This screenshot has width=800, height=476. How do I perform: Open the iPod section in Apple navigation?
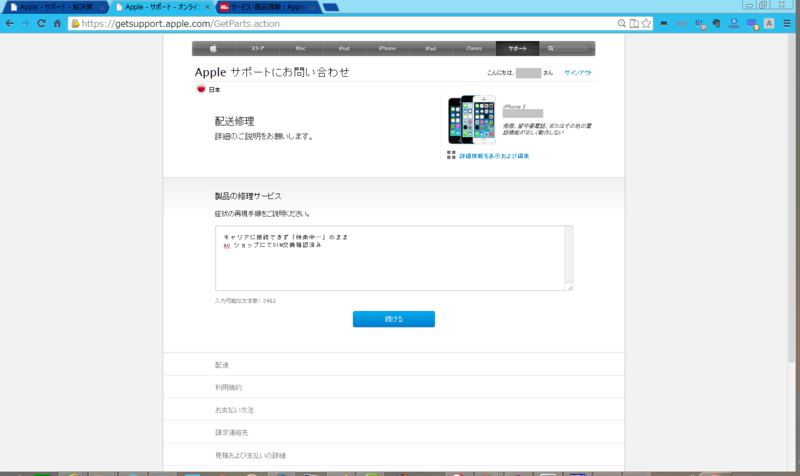tap(344, 48)
